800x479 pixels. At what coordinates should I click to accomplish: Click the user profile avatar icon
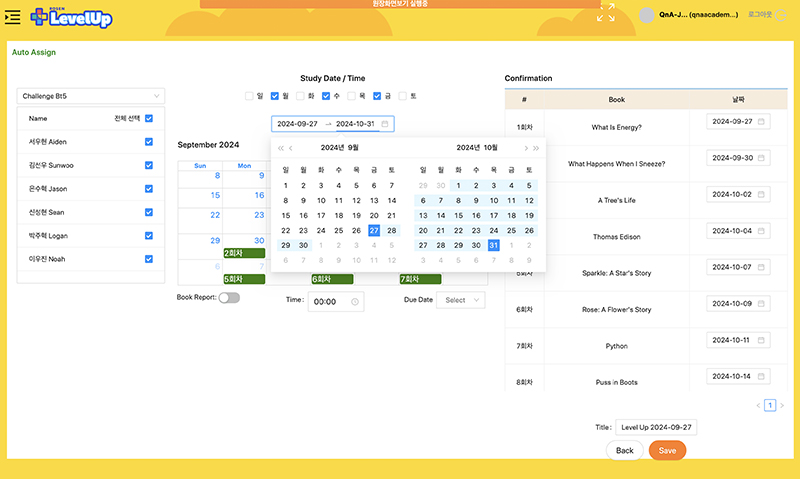click(647, 15)
